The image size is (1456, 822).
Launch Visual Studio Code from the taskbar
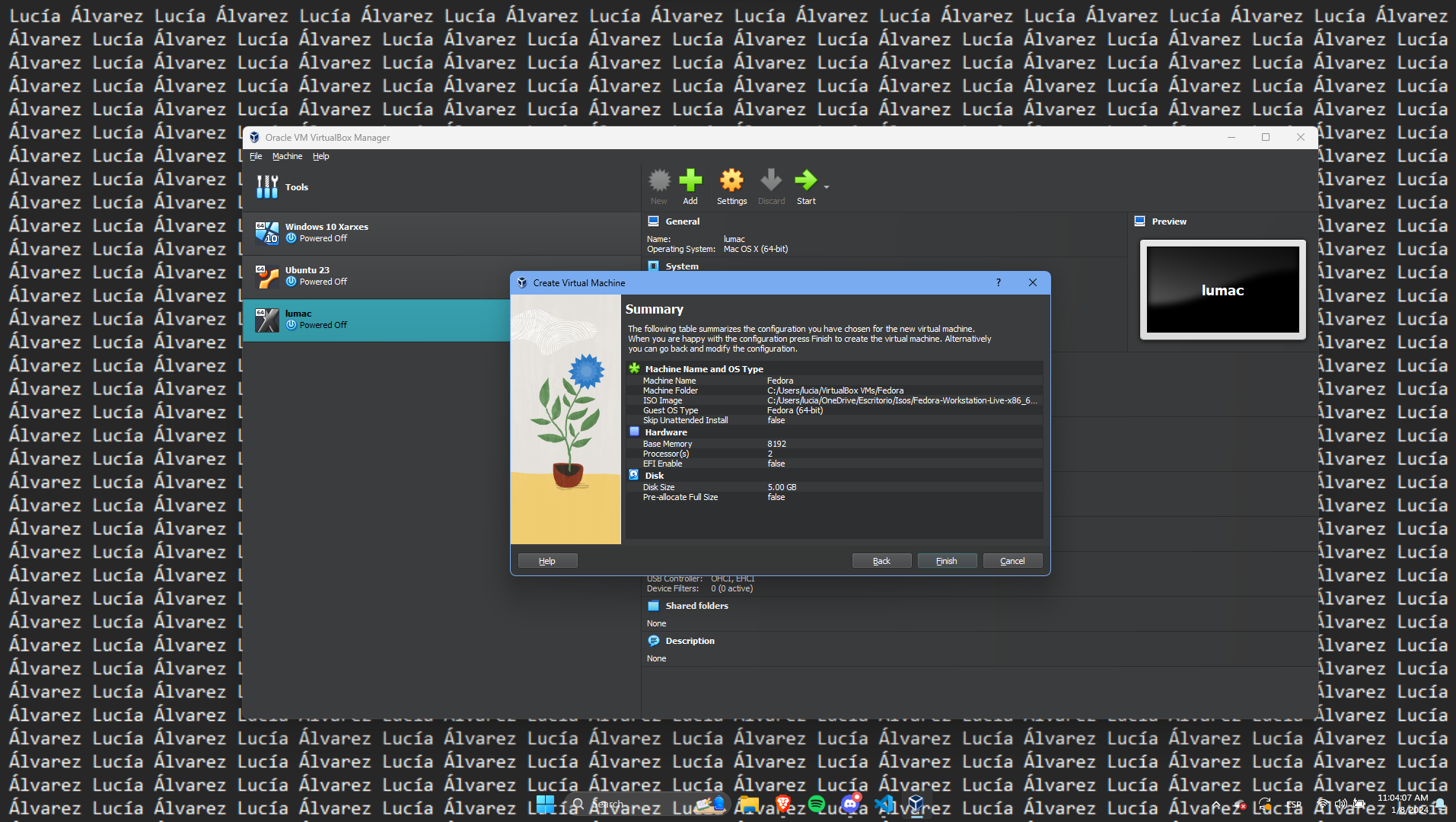884,804
